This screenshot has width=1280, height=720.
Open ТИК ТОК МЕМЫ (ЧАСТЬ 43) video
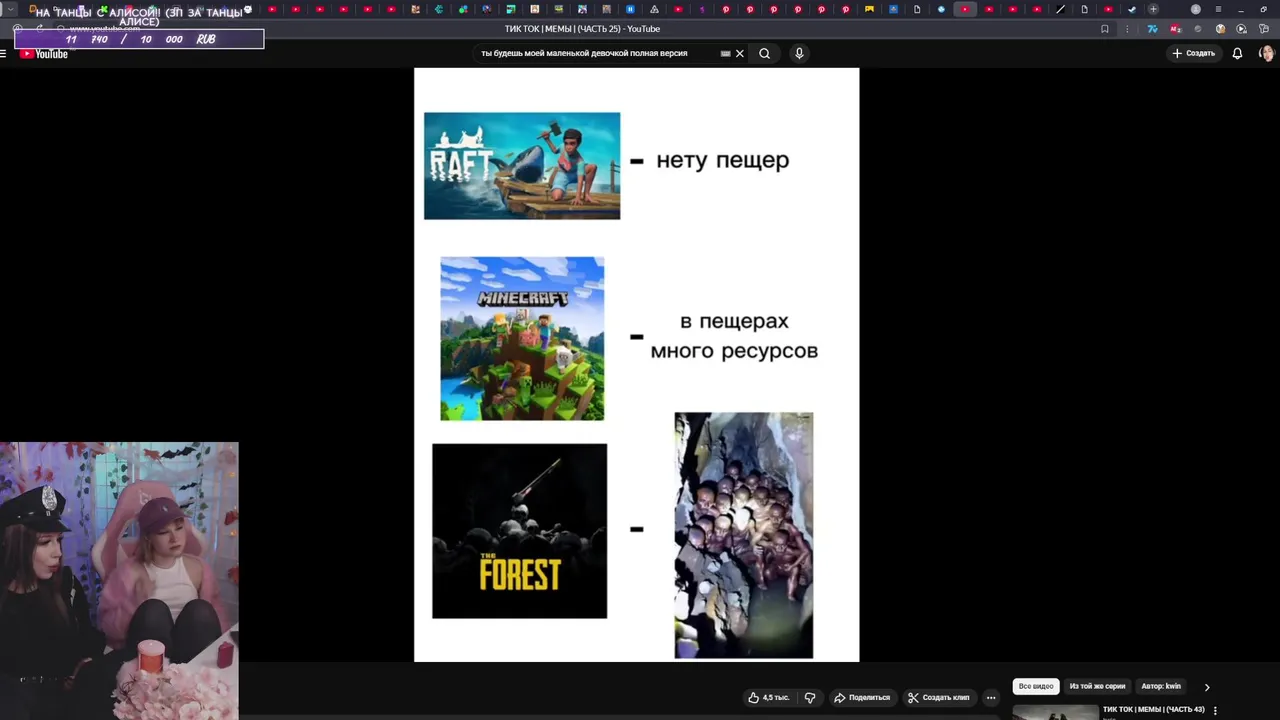tap(1153, 709)
